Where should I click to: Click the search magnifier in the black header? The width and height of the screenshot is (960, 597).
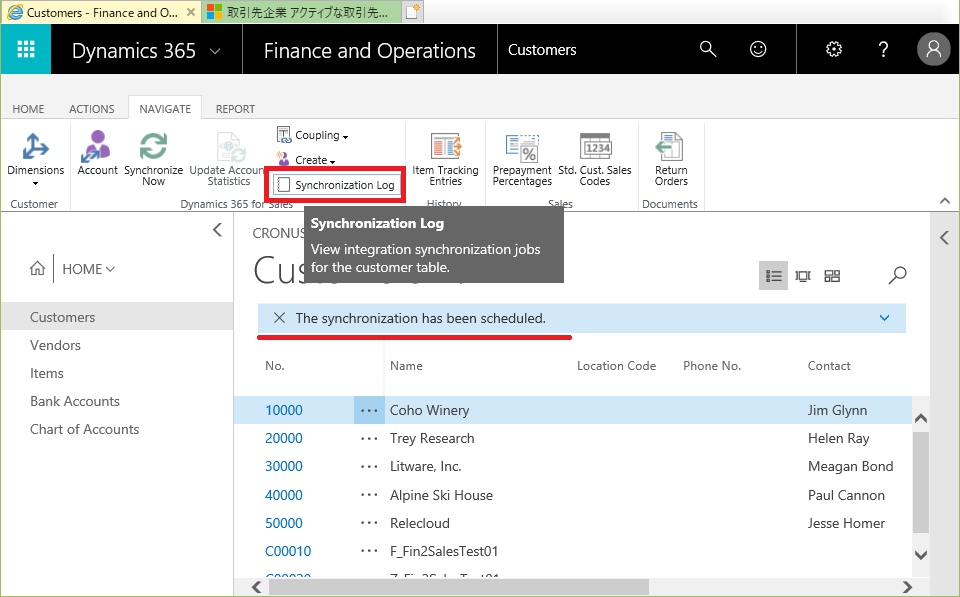(x=708, y=49)
